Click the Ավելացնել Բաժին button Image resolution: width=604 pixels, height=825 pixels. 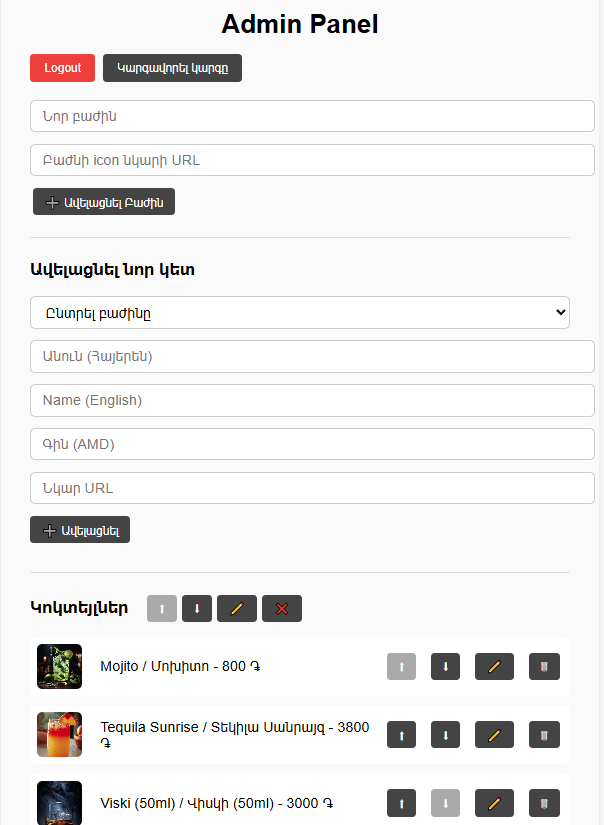[104, 202]
